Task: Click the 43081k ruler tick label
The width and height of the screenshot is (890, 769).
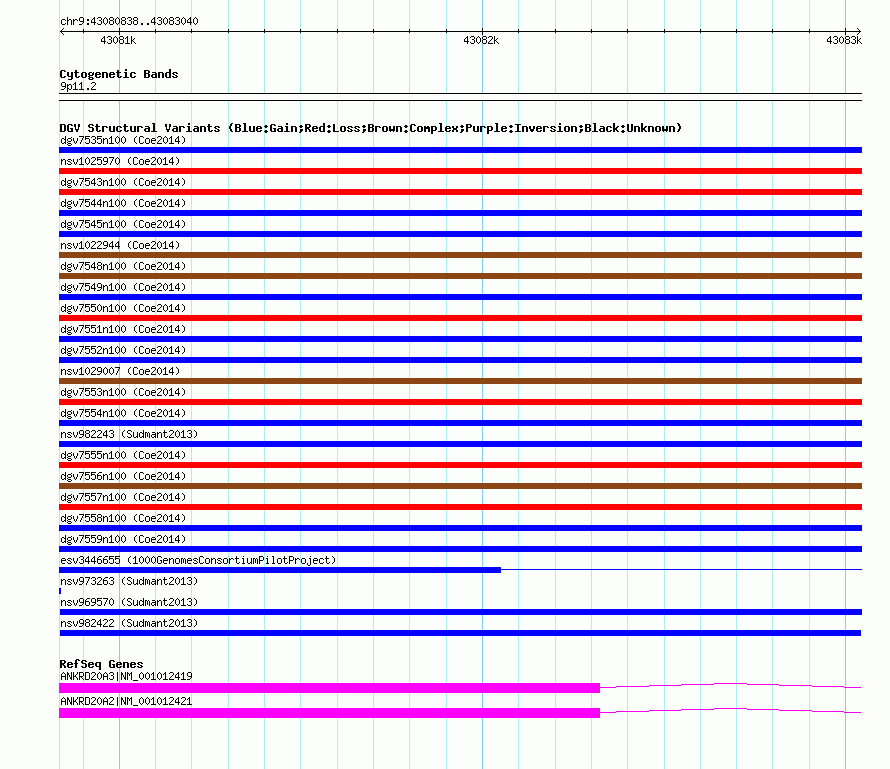Action: (x=118, y=40)
